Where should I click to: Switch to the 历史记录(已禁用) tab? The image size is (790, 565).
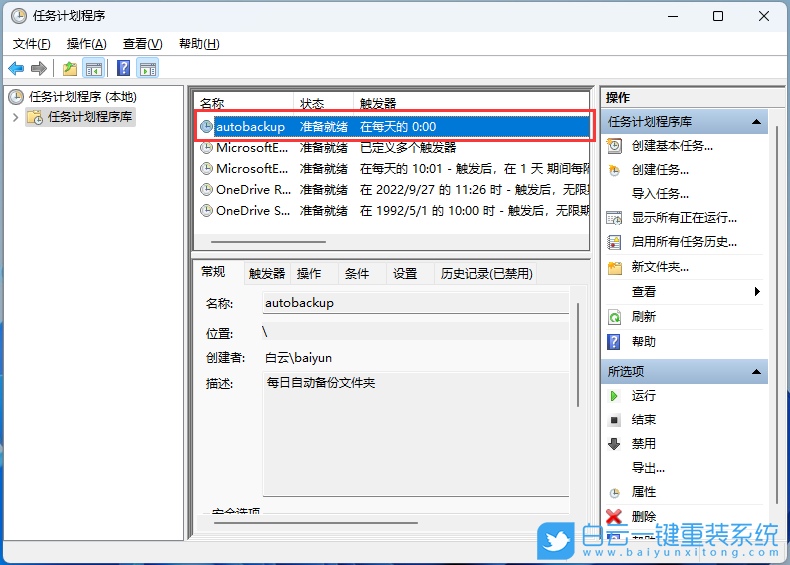[x=486, y=274]
